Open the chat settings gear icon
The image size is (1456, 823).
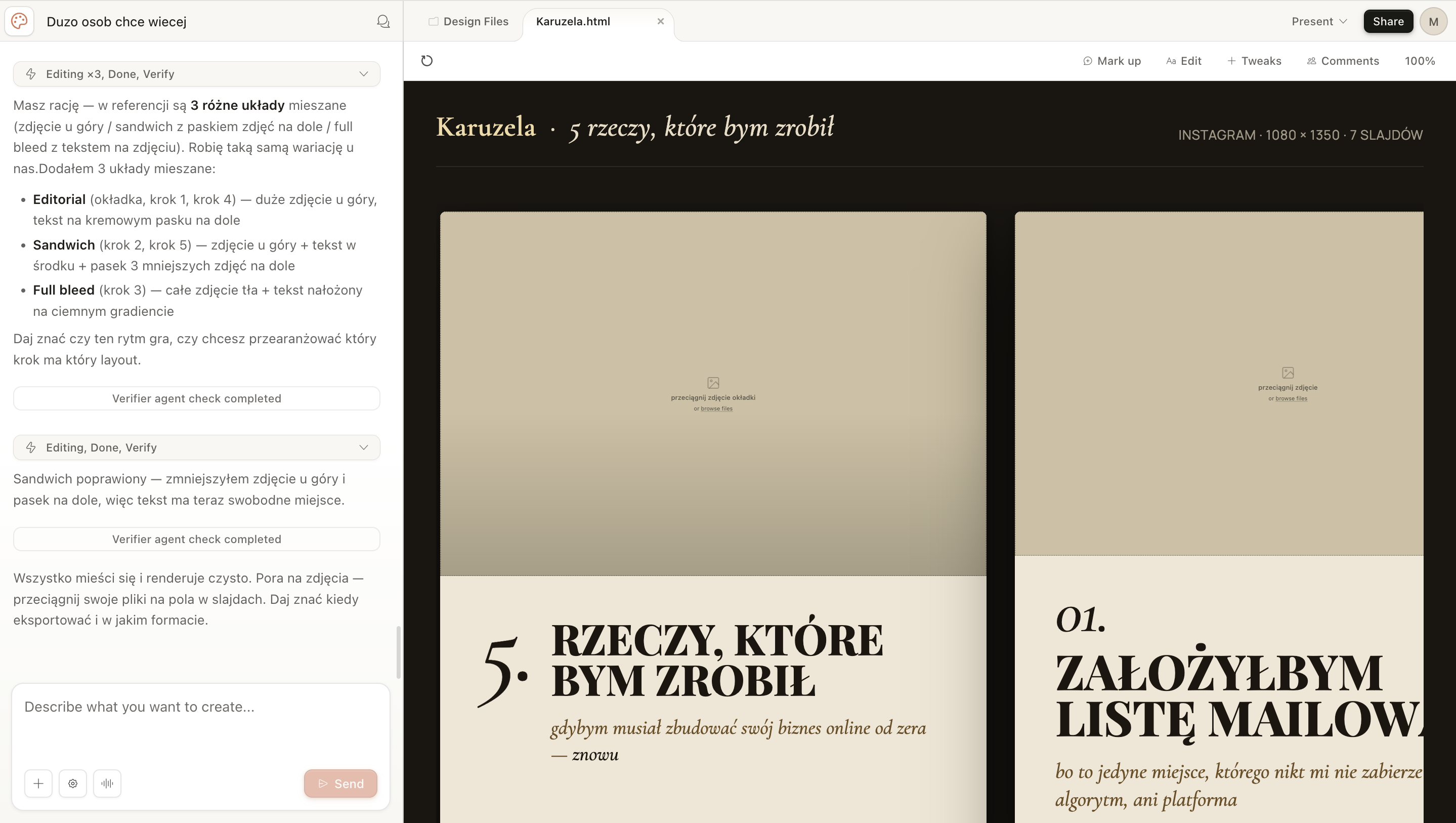[73, 784]
